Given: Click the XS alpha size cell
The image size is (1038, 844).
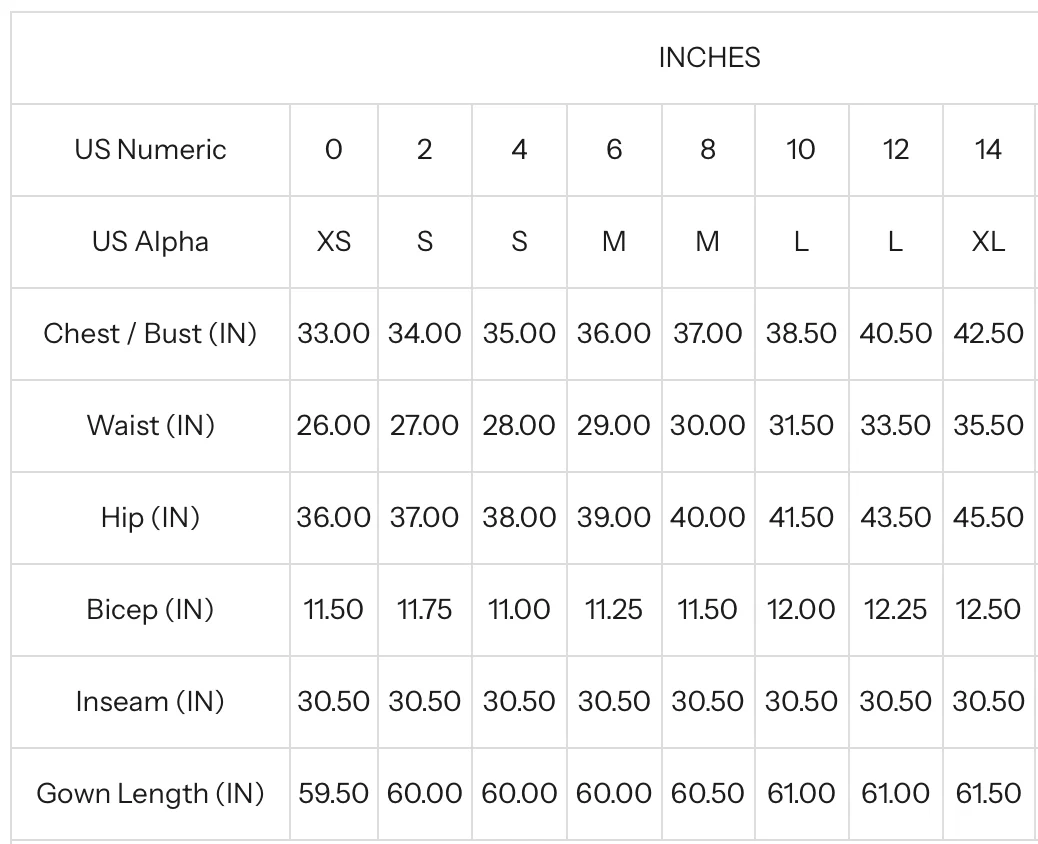Looking at the screenshot, I should [333, 242].
